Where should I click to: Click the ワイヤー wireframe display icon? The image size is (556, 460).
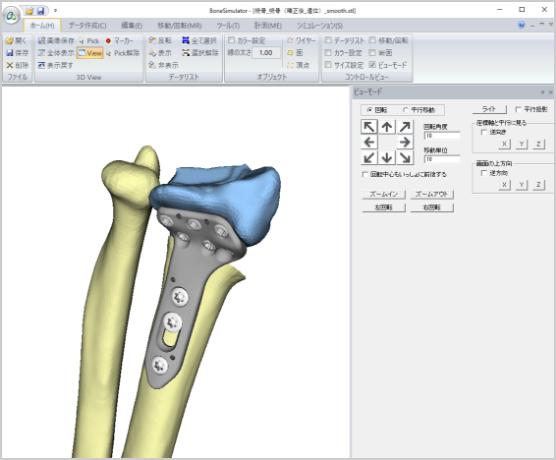coord(290,40)
